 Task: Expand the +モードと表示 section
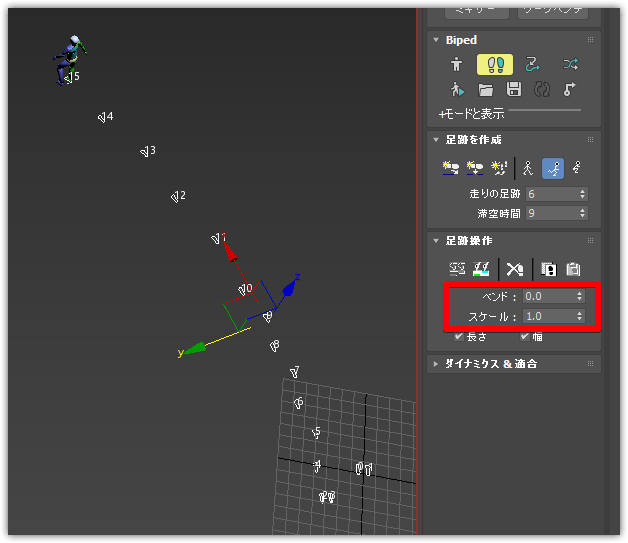pyautogui.click(x=470, y=113)
